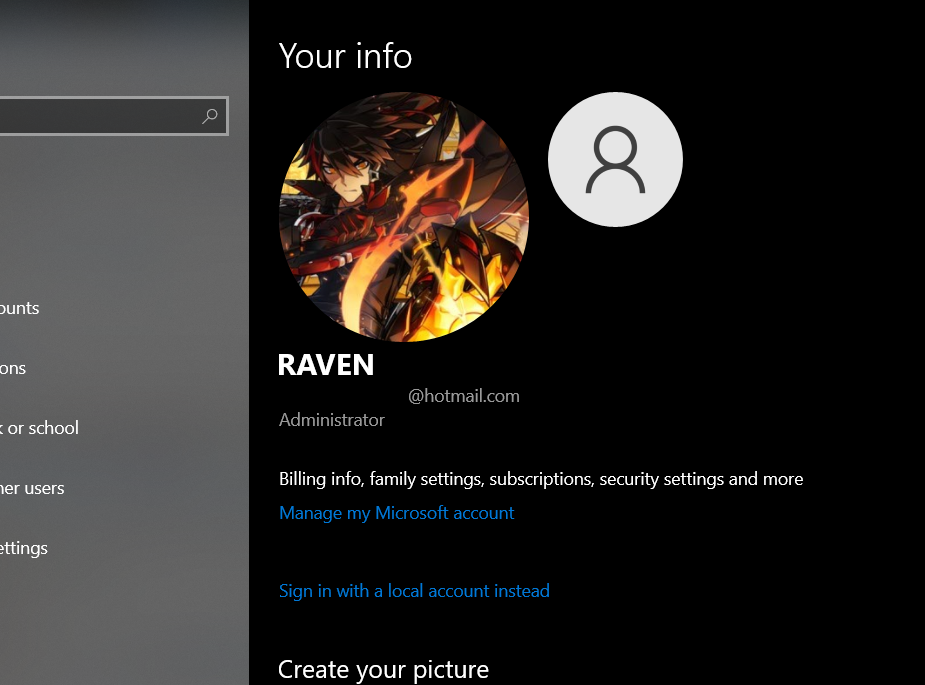The width and height of the screenshot is (925, 685).
Task: Click the @hotmail.com email text
Action: (464, 396)
